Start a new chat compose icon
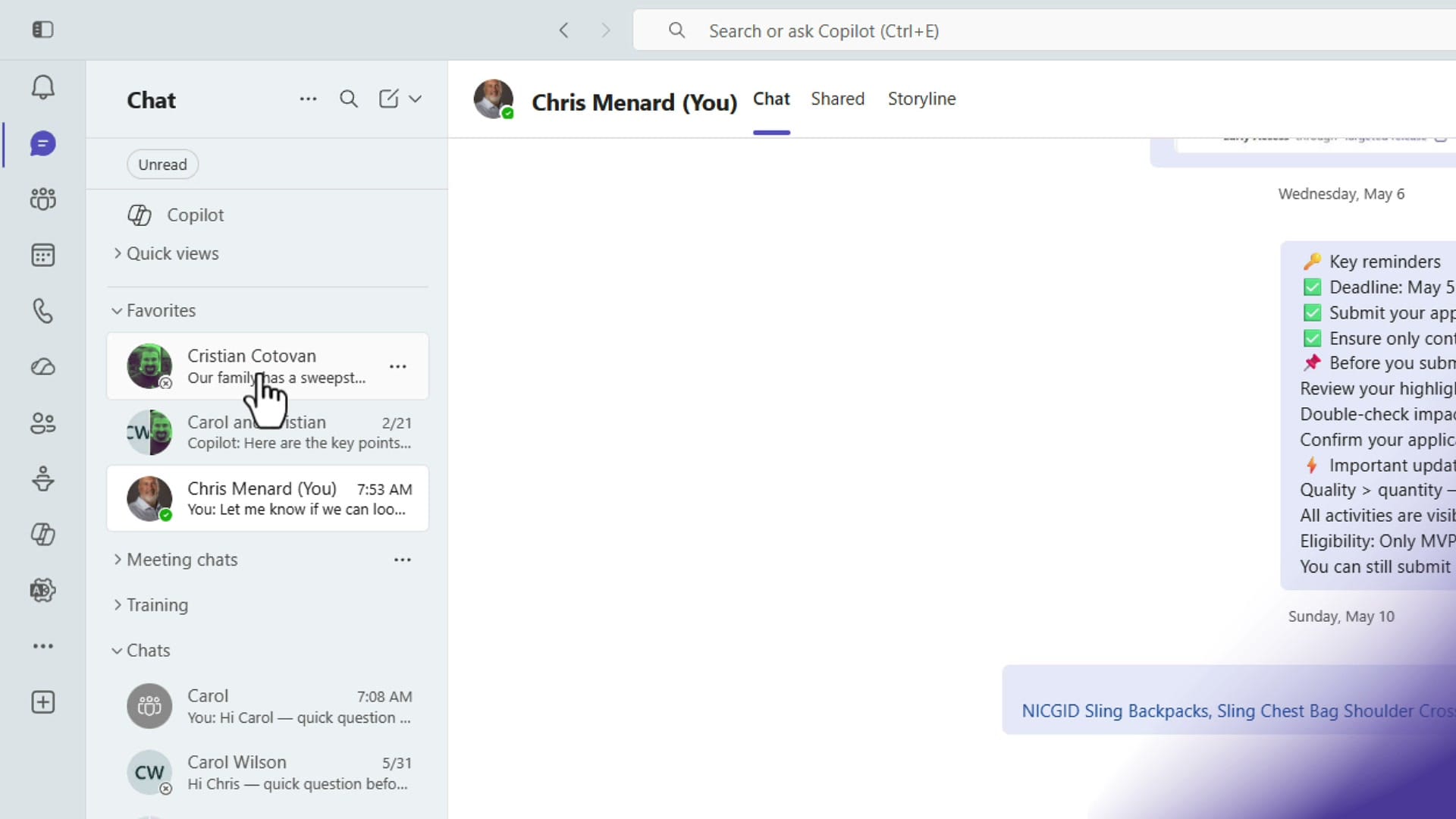 pos(389,99)
